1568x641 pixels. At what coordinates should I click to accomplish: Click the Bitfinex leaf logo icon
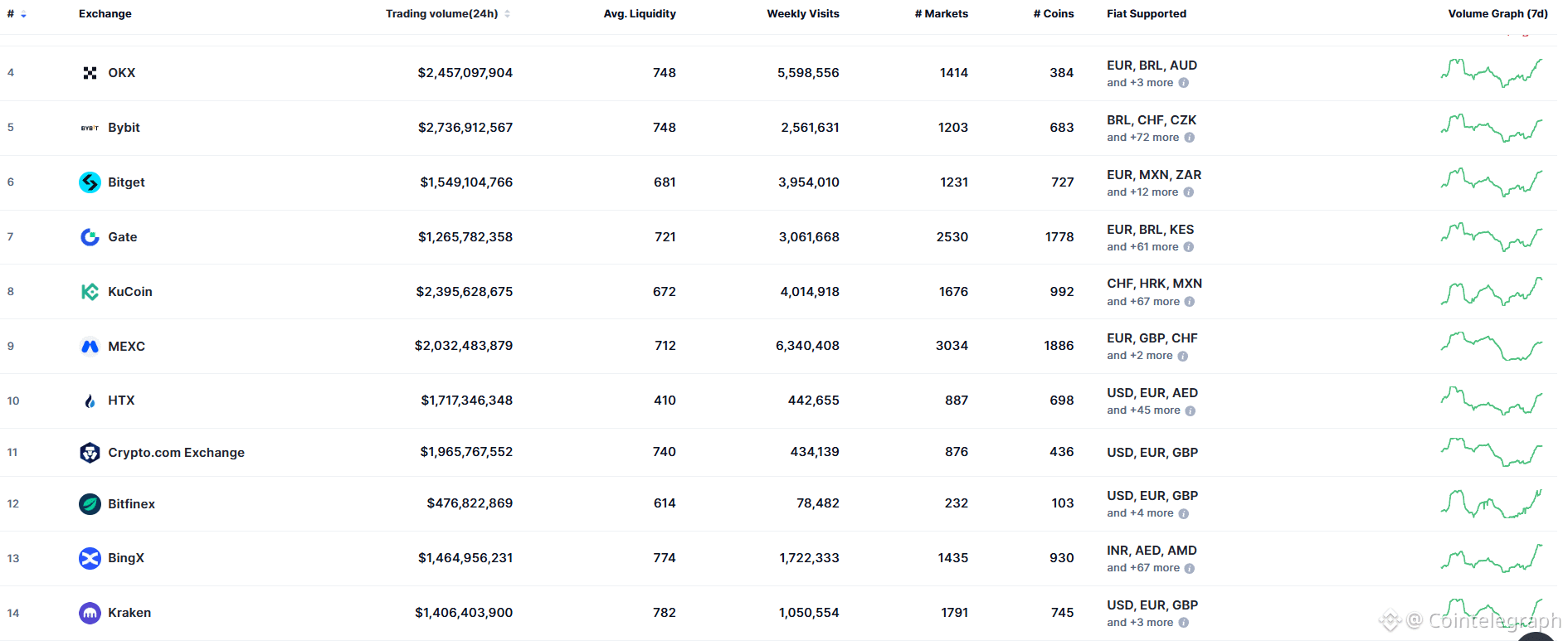(x=90, y=504)
